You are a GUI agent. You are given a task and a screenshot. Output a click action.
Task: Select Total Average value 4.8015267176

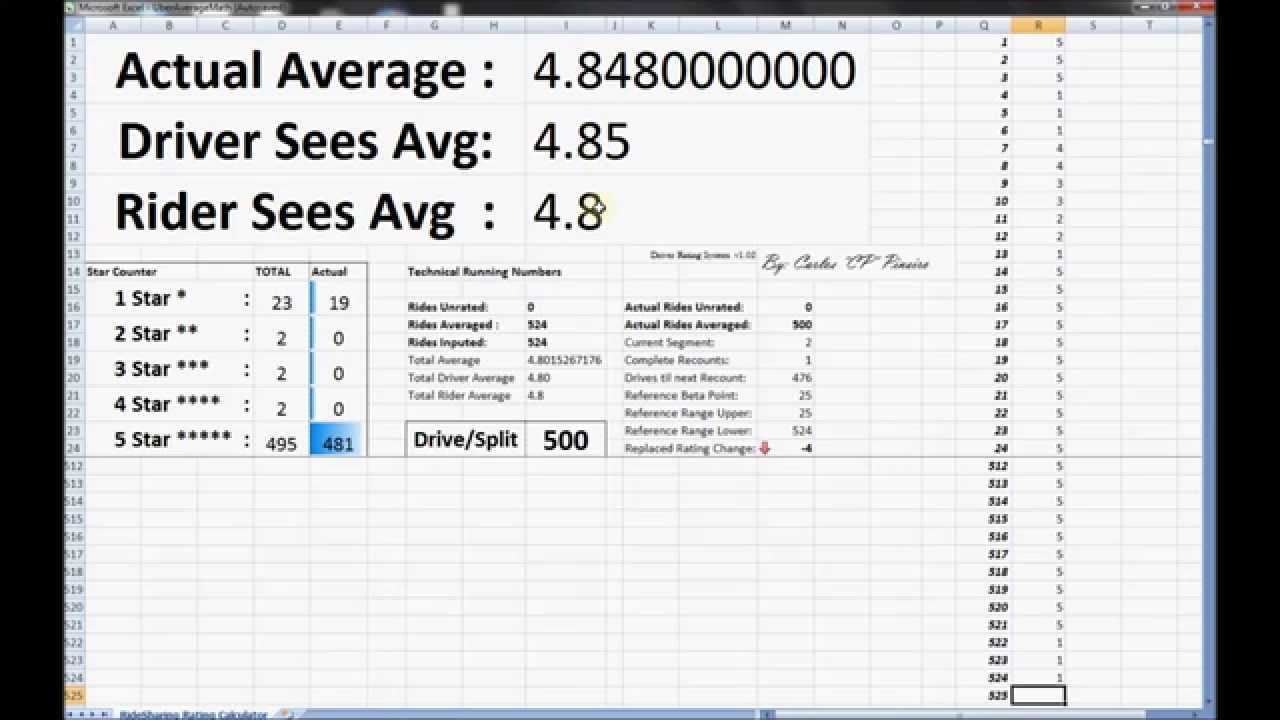tap(564, 360)
